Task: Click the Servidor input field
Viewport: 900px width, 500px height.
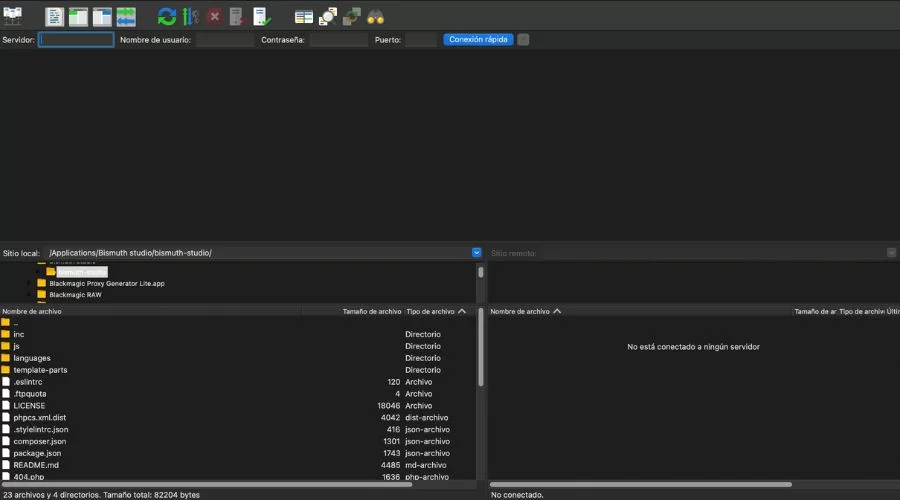Action: point(76,40)
